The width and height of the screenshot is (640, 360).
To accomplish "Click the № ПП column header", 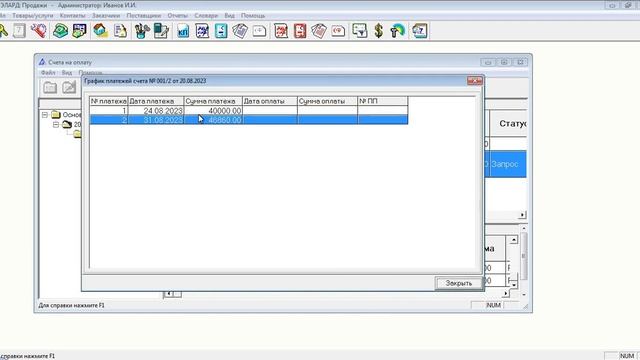I will [x=383, y=101].
